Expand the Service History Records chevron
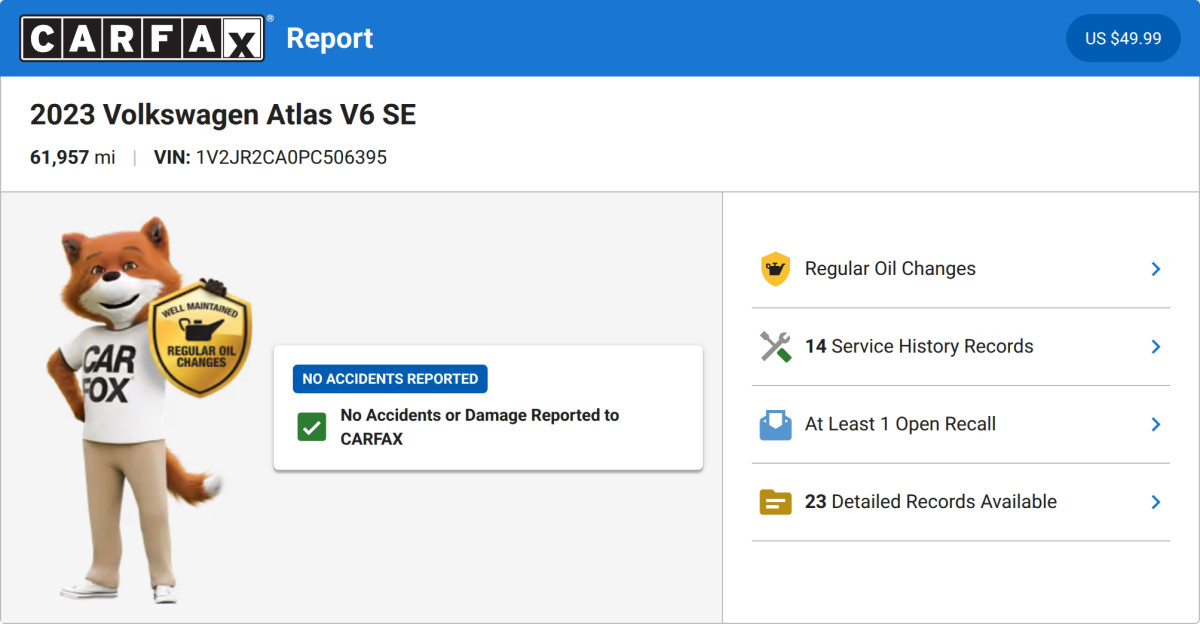Viewport: 1200px width, 624px height. [x=1155, y=347]
